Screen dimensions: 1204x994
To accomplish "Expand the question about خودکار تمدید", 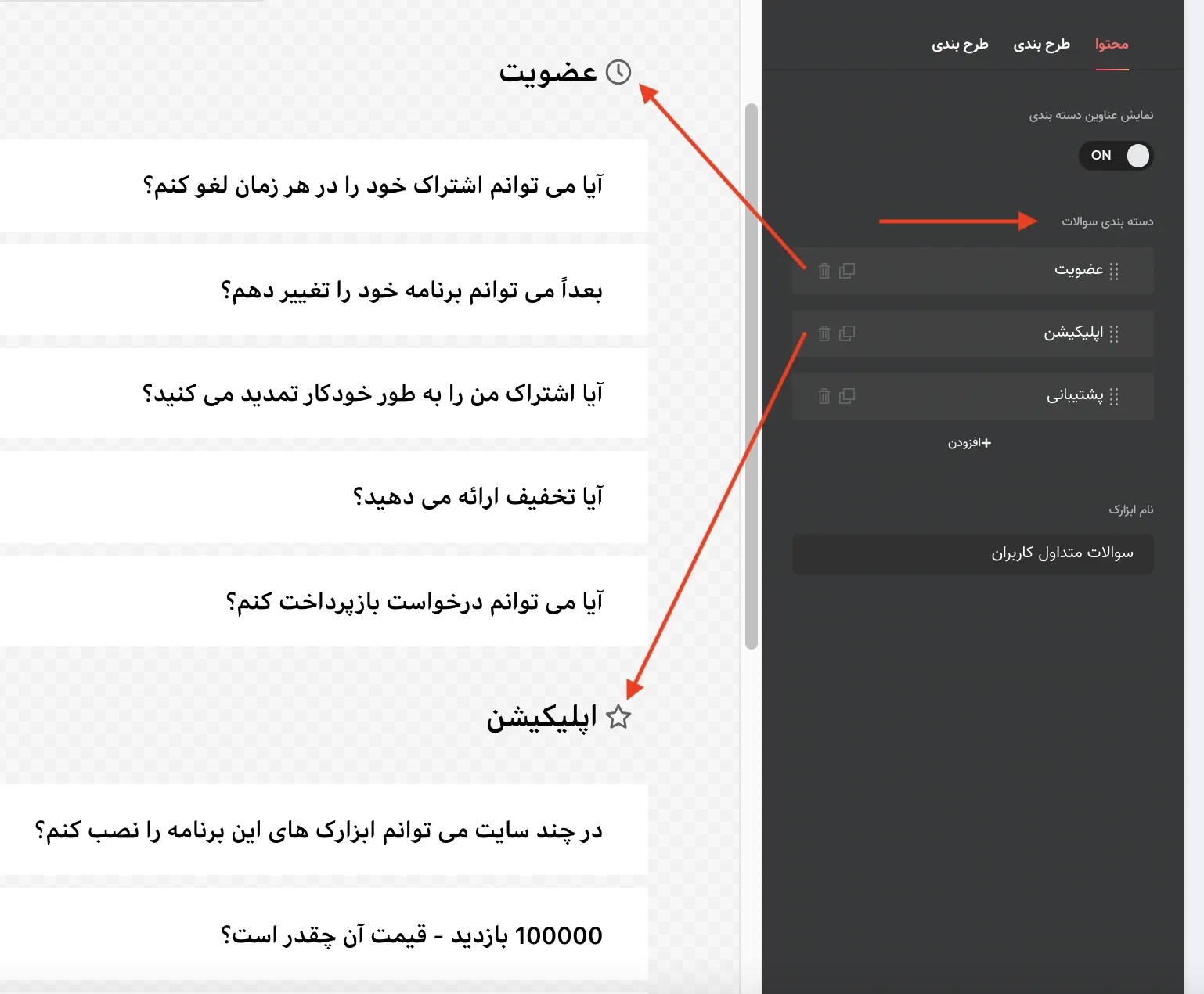I will [x=324, y=393].
